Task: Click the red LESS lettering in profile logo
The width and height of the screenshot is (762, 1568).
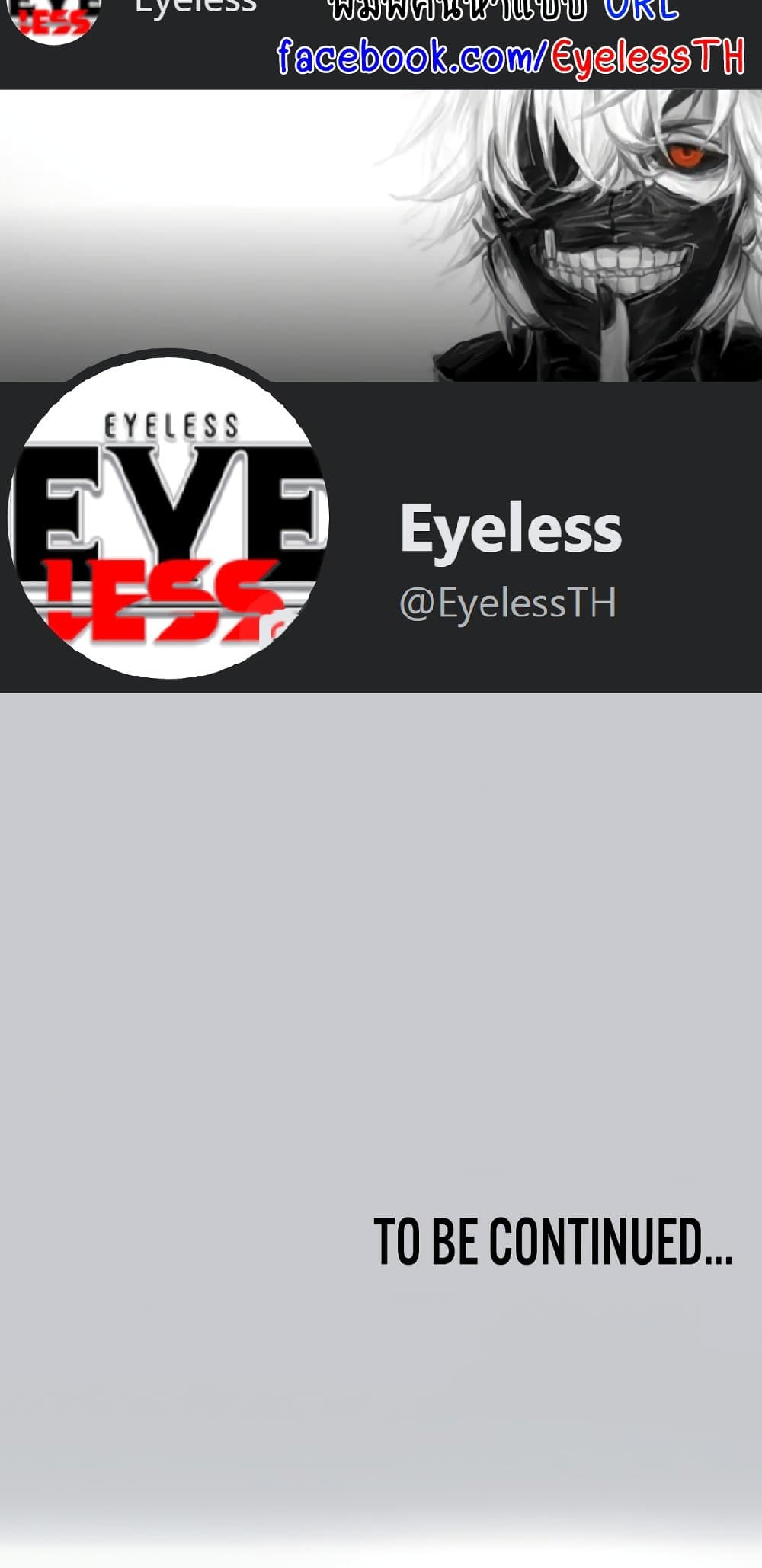Action: pyautogui.click(x=160, y=600)
